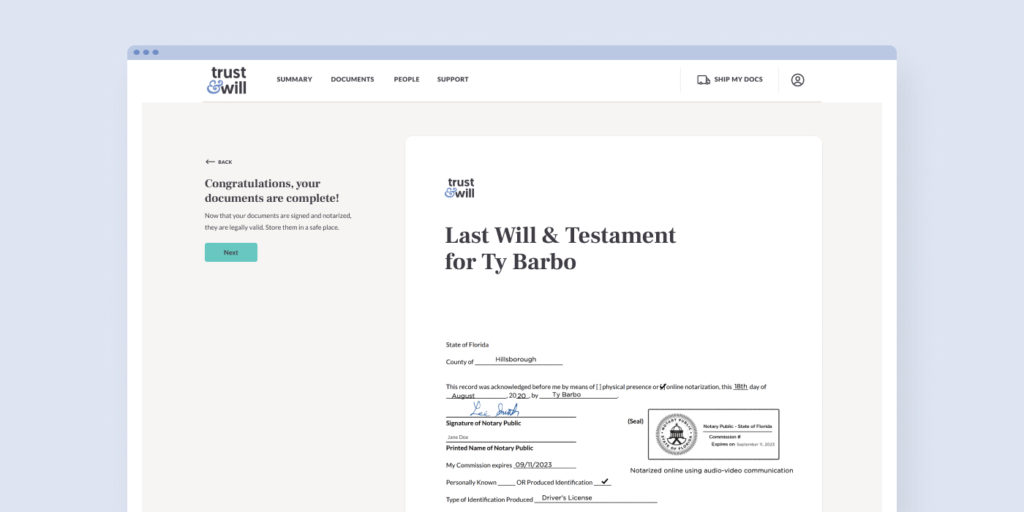This screenshot has width=1024, height=512.
Task: Click 'Notarized online using audio-video communication' text
Action: pyautogui.click(x=712, y=470)
